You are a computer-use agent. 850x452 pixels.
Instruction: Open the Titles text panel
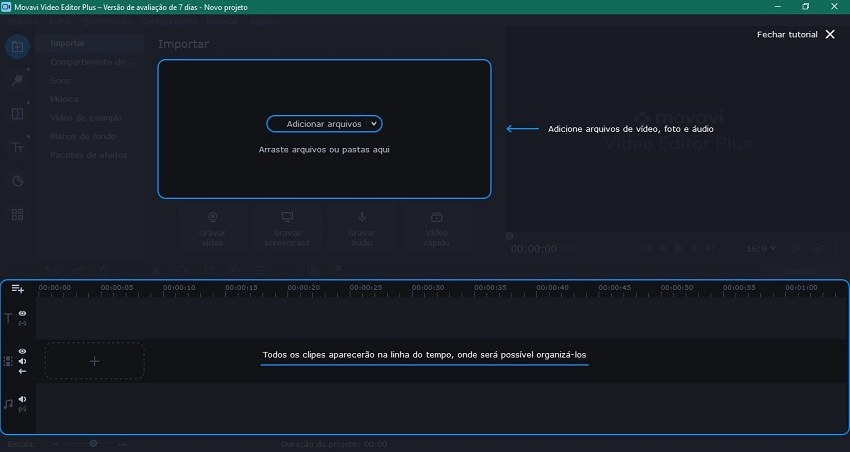pyautogui.click(x=17, y=148)
